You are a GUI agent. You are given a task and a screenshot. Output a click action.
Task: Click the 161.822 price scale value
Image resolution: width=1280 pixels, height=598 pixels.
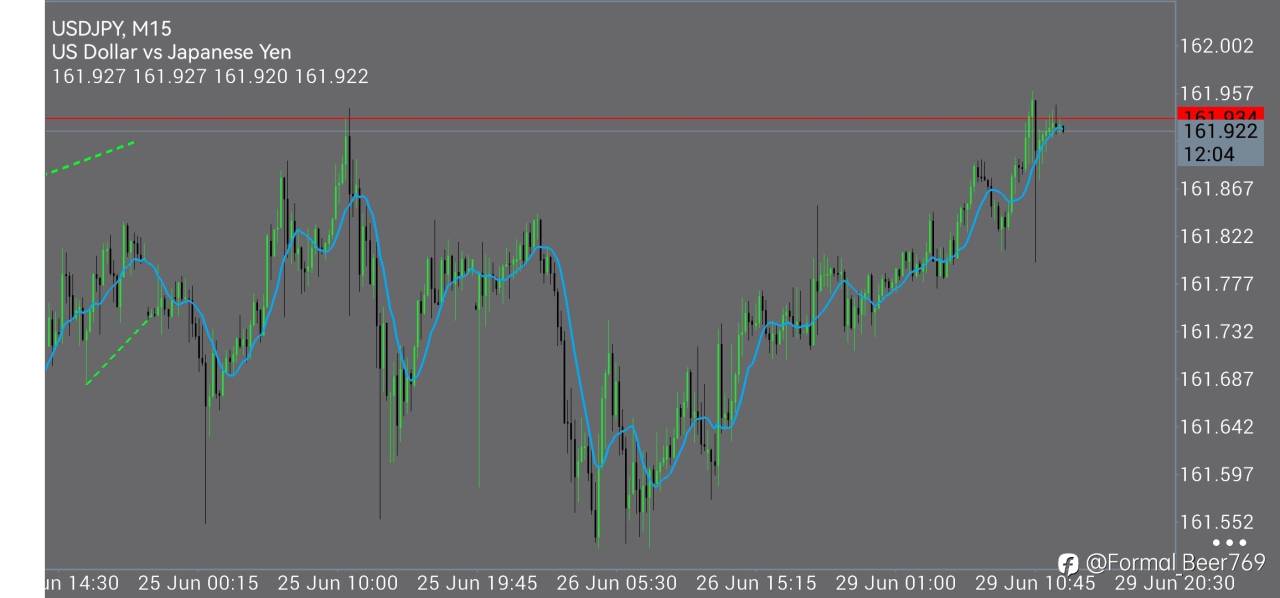(x=1217, y=236)
